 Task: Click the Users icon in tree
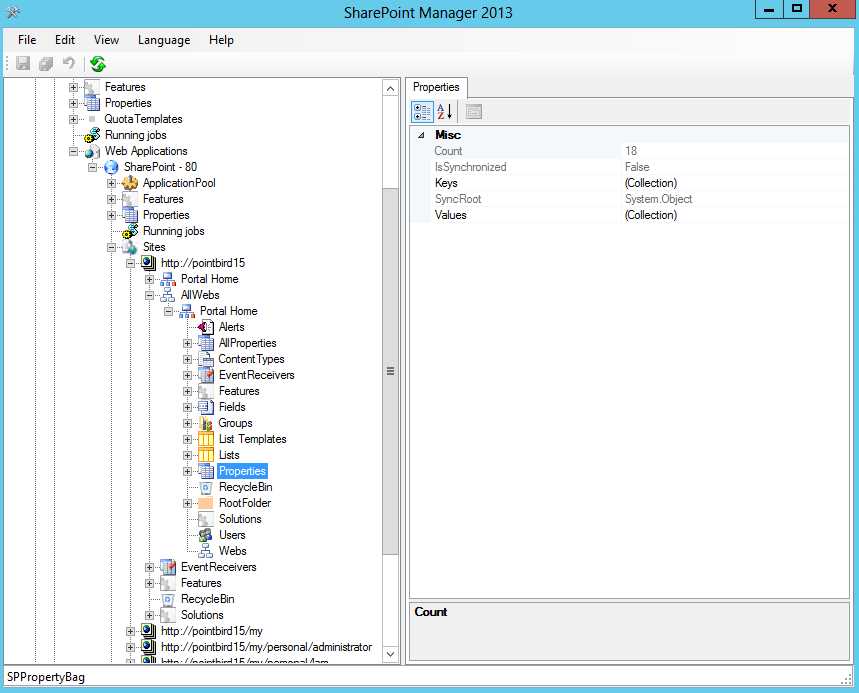pyautogui.click(x=206, y=535)
